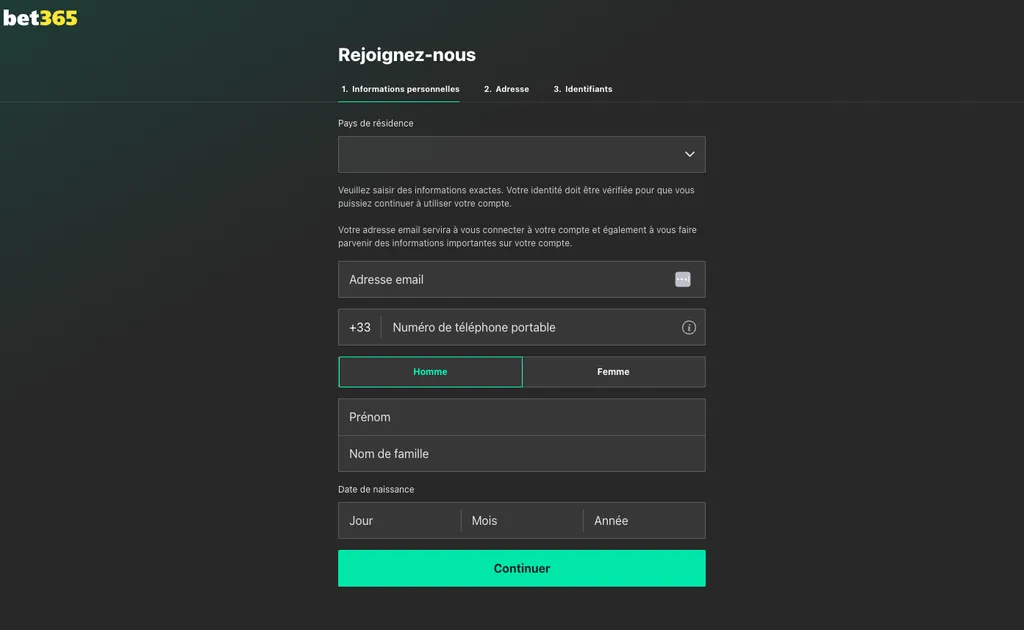Click the +33 phone country prefix
Image resolution: width=1024 pixels, height=630 pixels.
[359, 327]
